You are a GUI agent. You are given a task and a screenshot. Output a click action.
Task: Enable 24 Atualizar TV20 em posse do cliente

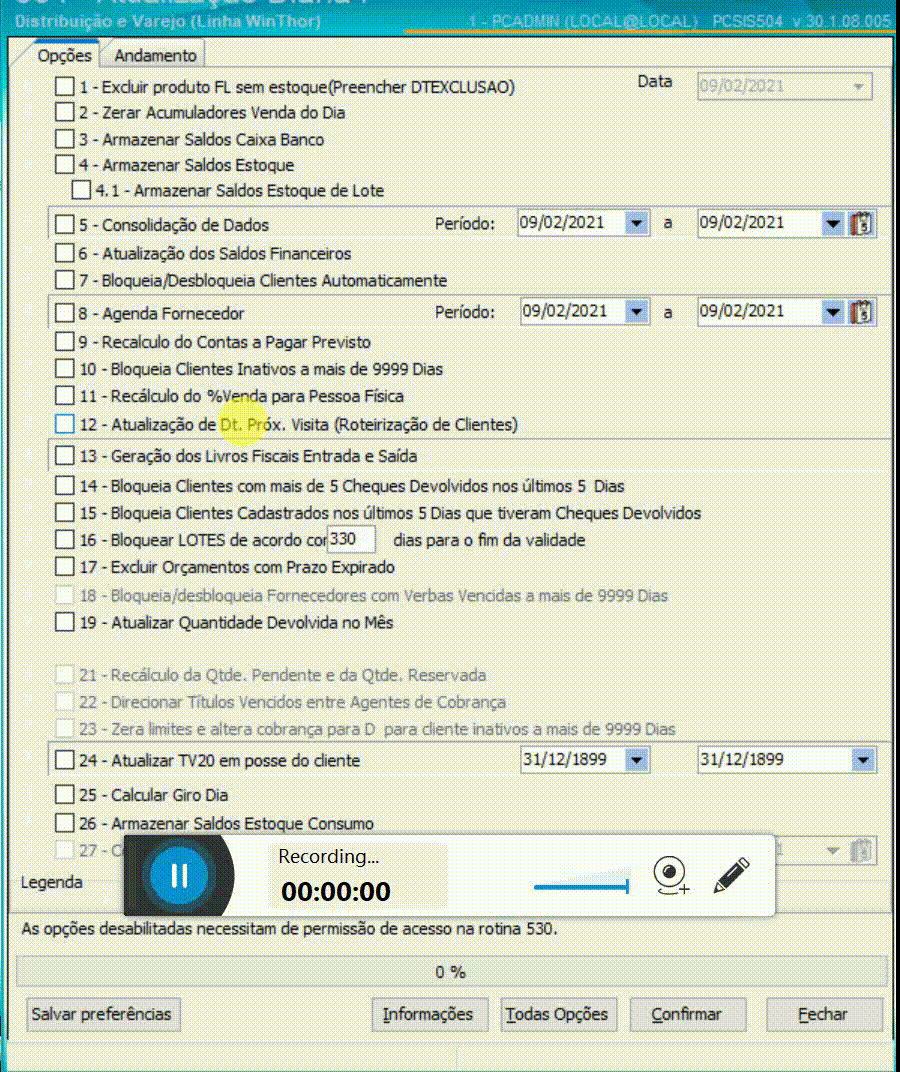(64, 760)
